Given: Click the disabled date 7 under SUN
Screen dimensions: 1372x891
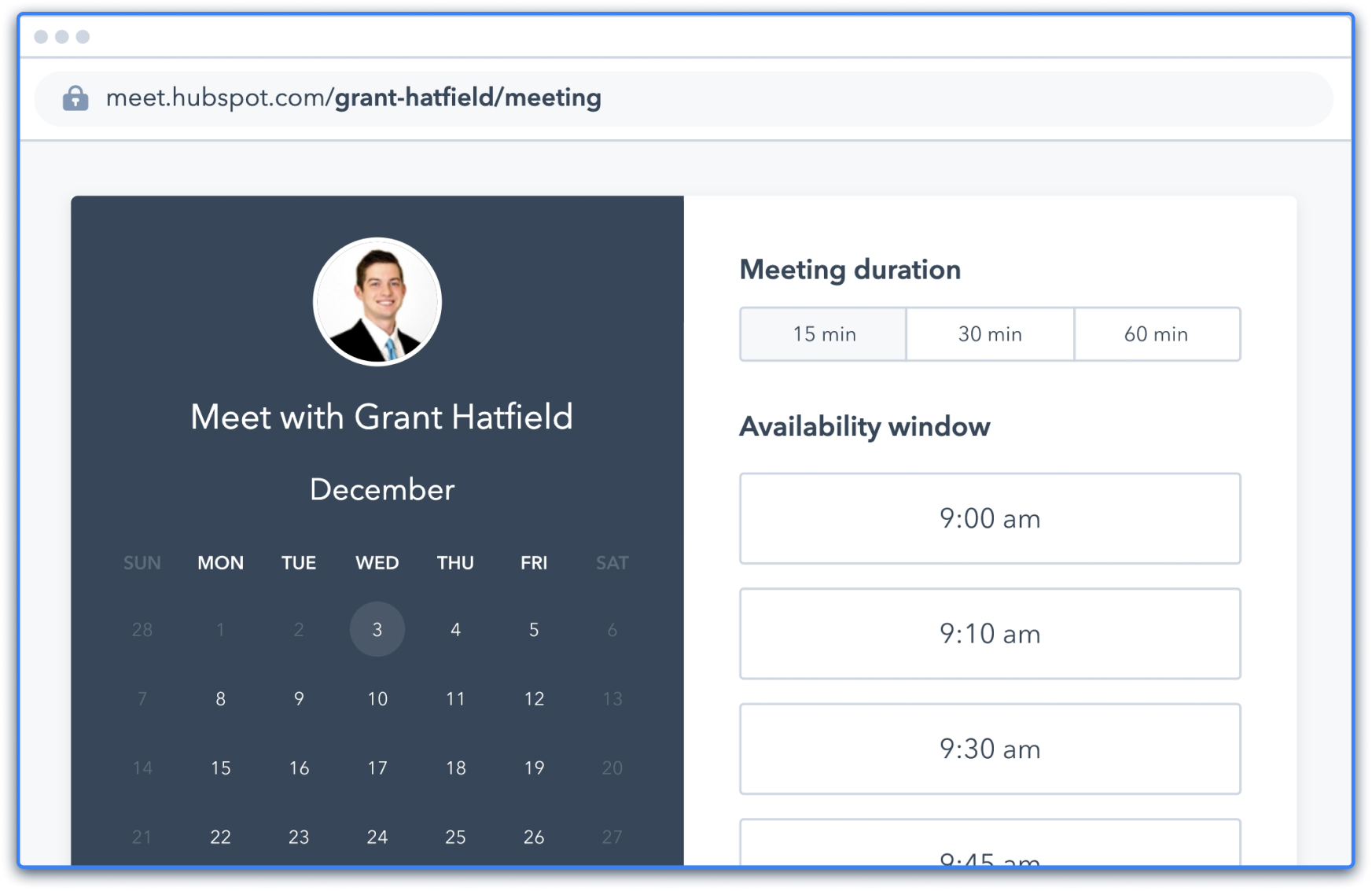Looking at the screenshot, I should pyautogui.click(x=142, y=698).
